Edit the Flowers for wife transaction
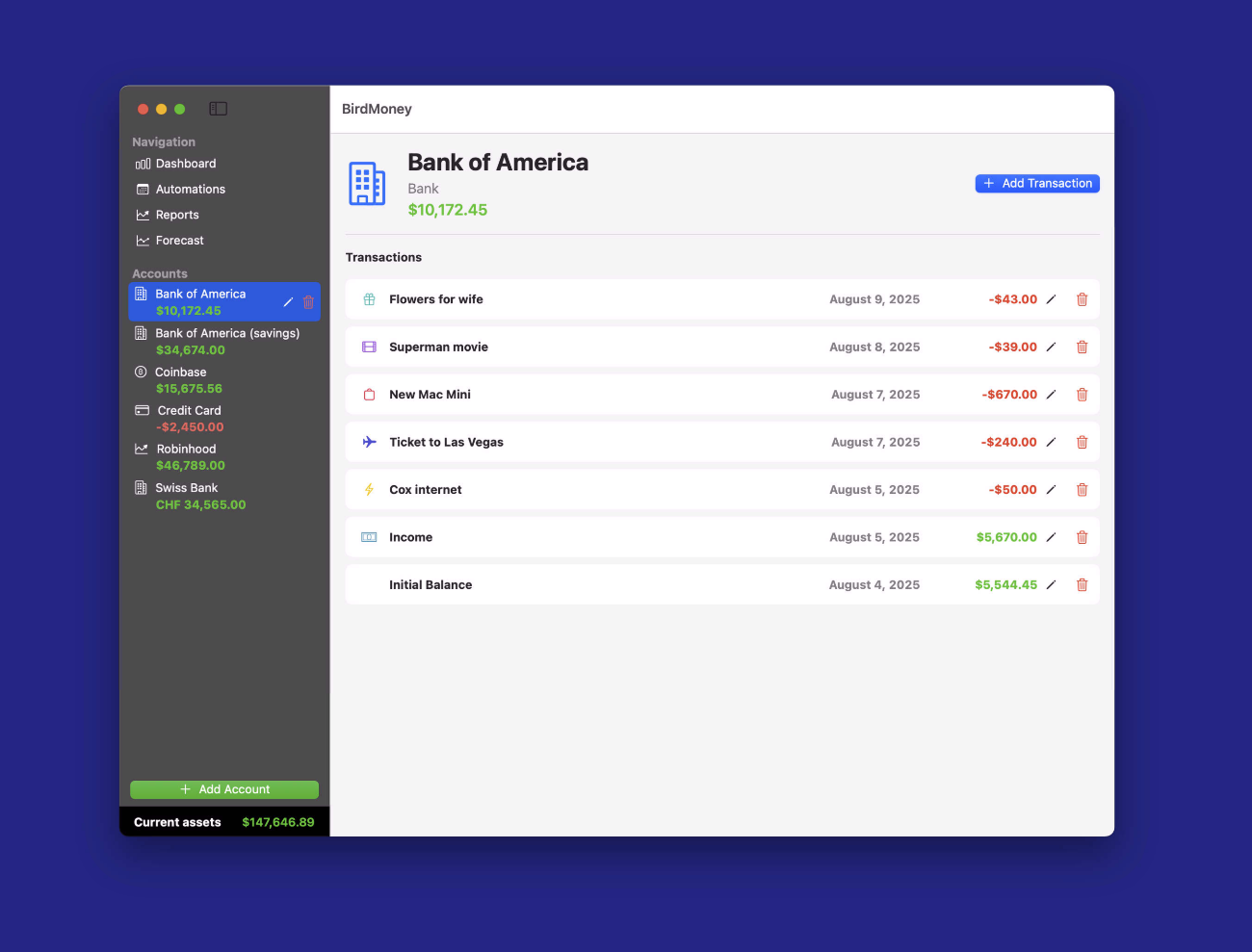The height and width of the screenshot is (952, 1252). point(1051,299)
